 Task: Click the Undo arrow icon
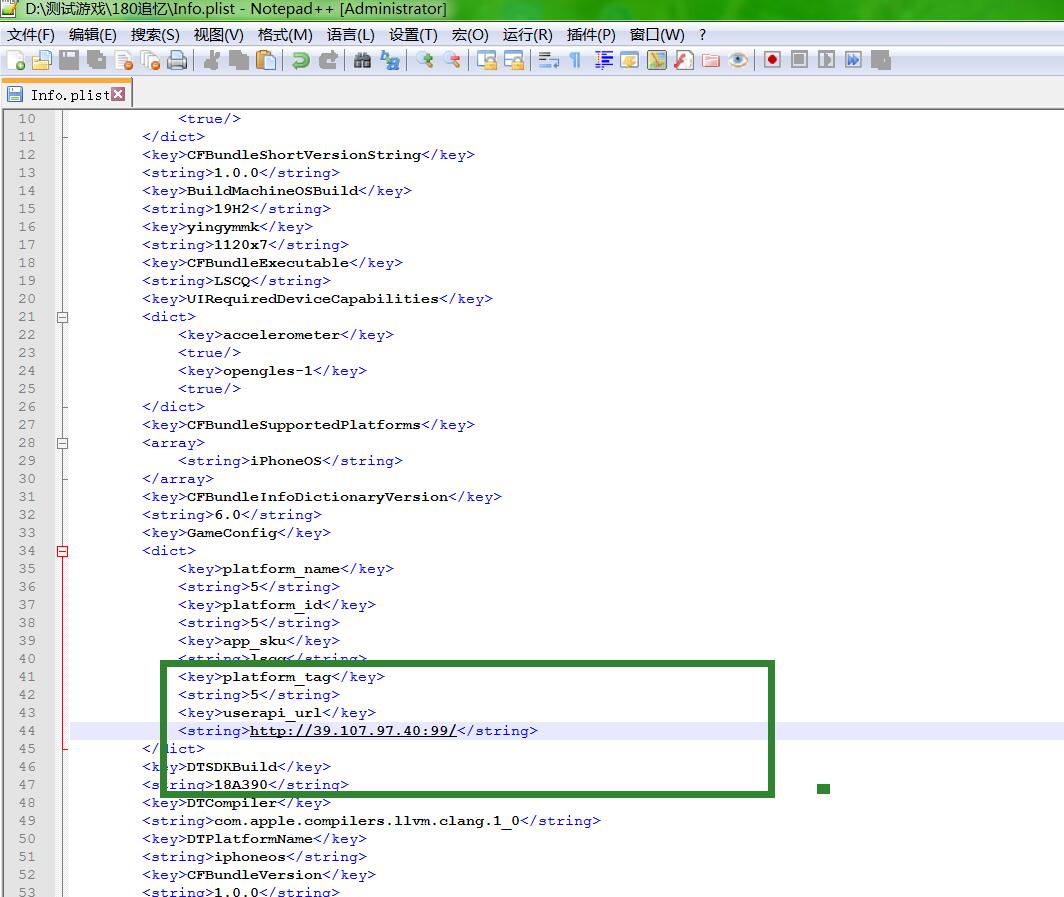300,61
